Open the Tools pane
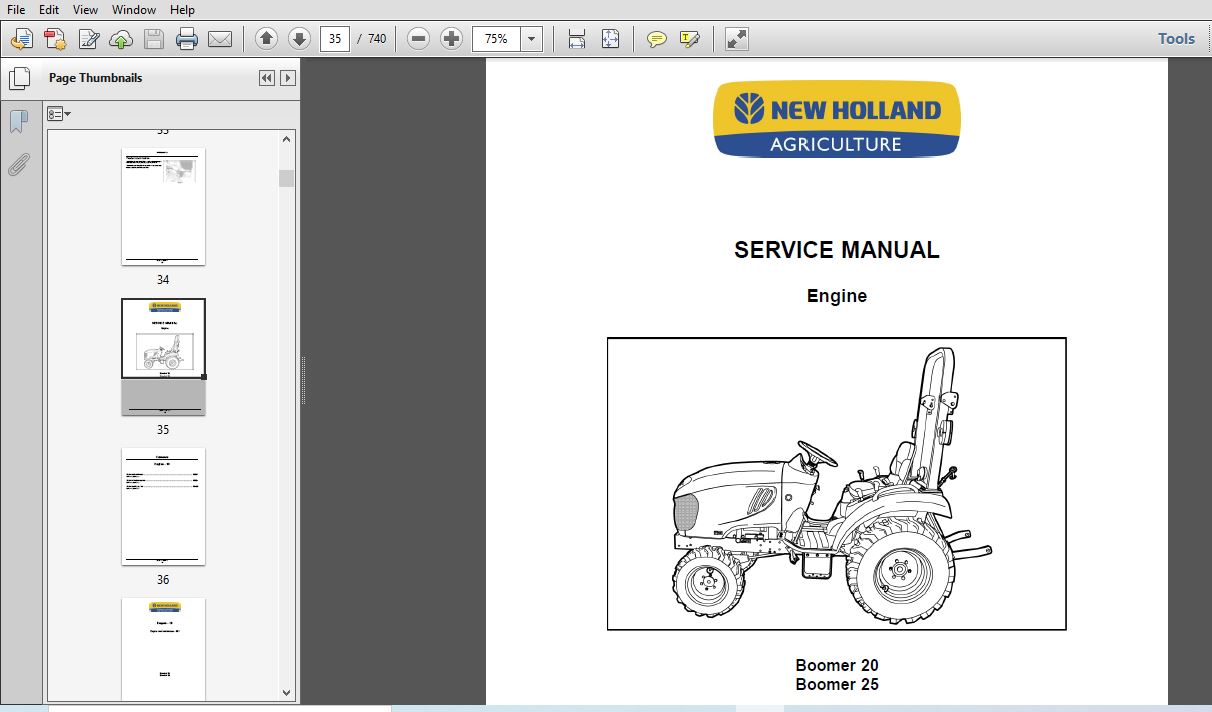This screenshot has height=712, width=1212. (1176, 39)
